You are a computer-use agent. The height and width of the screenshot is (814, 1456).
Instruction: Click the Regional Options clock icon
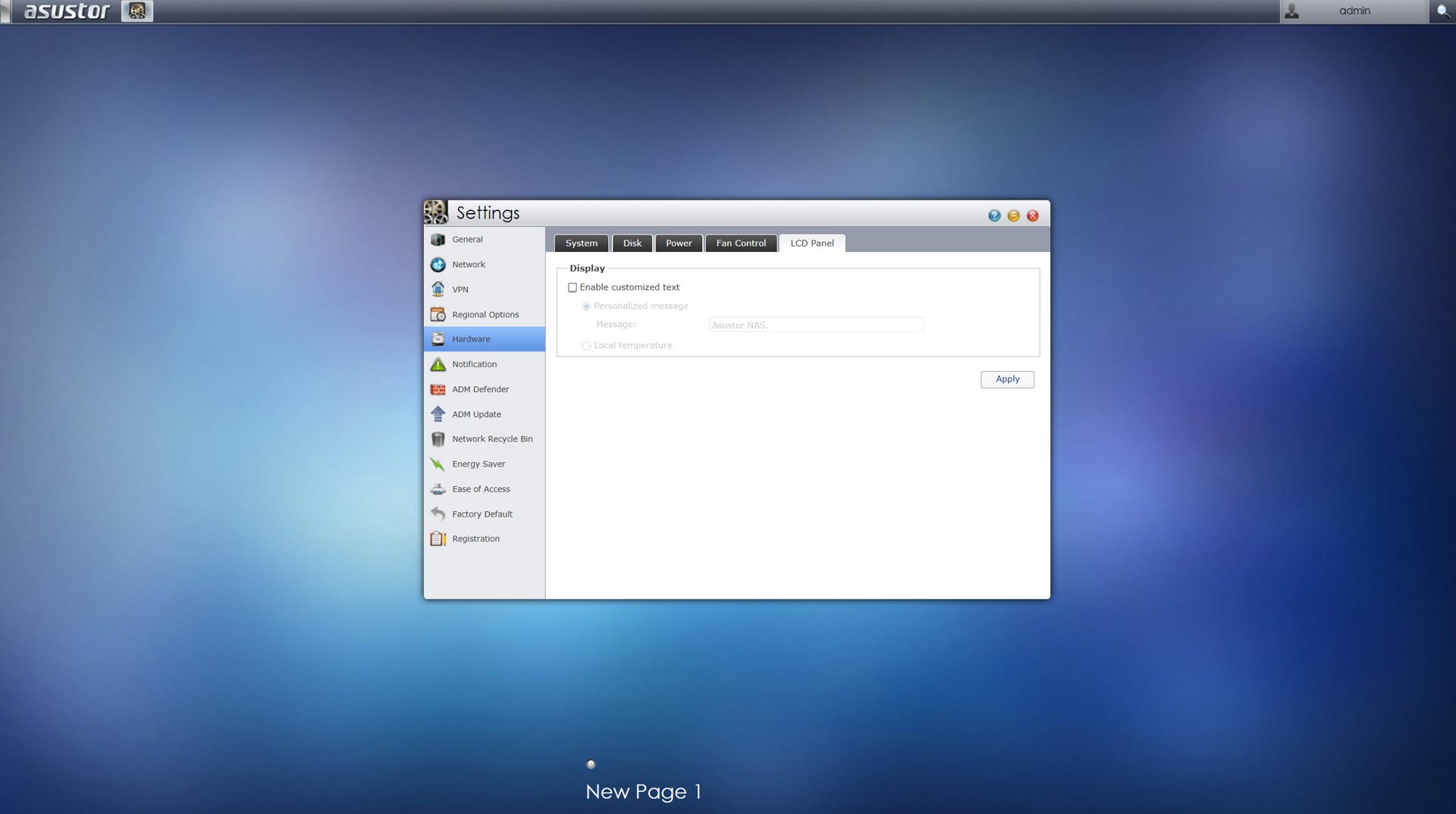(438, 315)
